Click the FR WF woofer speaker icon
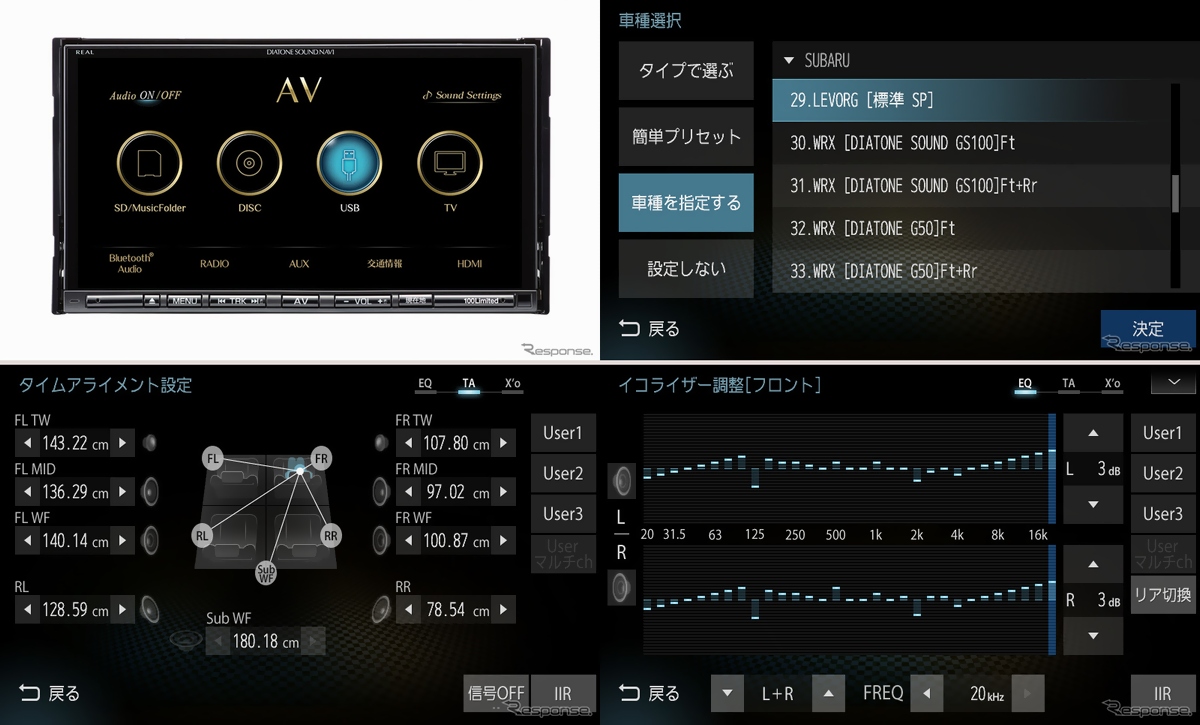 pyautogui.click(x=381, y=540)
